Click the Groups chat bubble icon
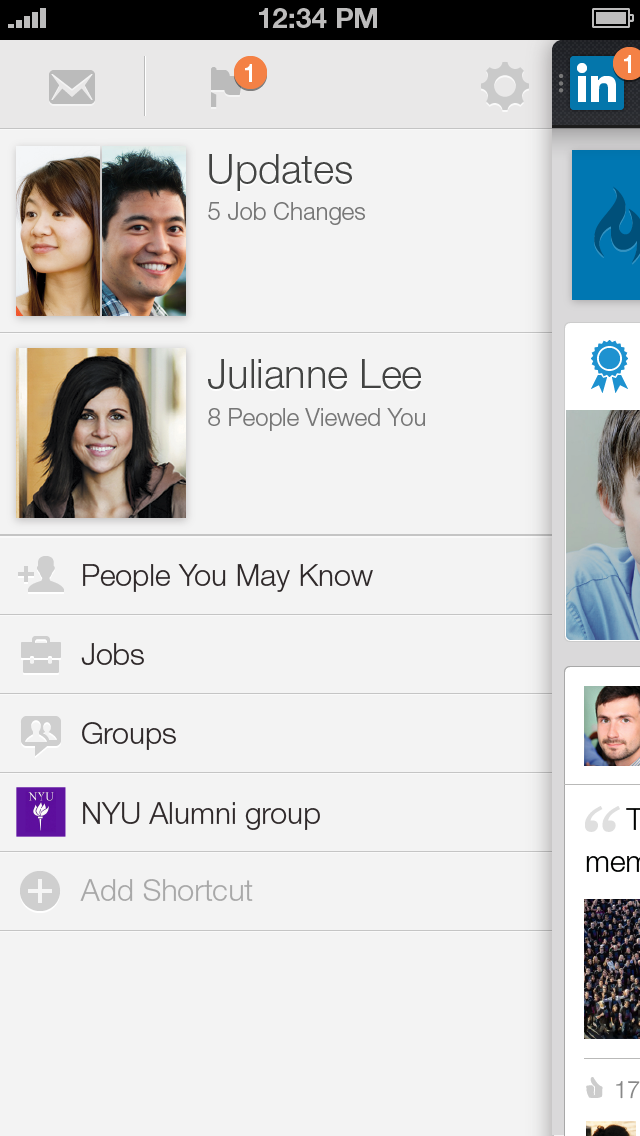 41,735
